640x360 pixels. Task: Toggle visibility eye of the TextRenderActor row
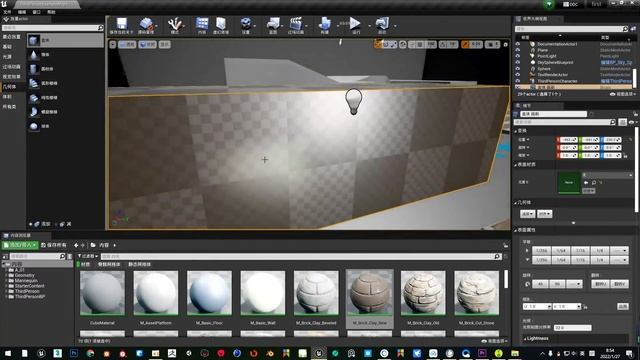(x=518, y=75)
